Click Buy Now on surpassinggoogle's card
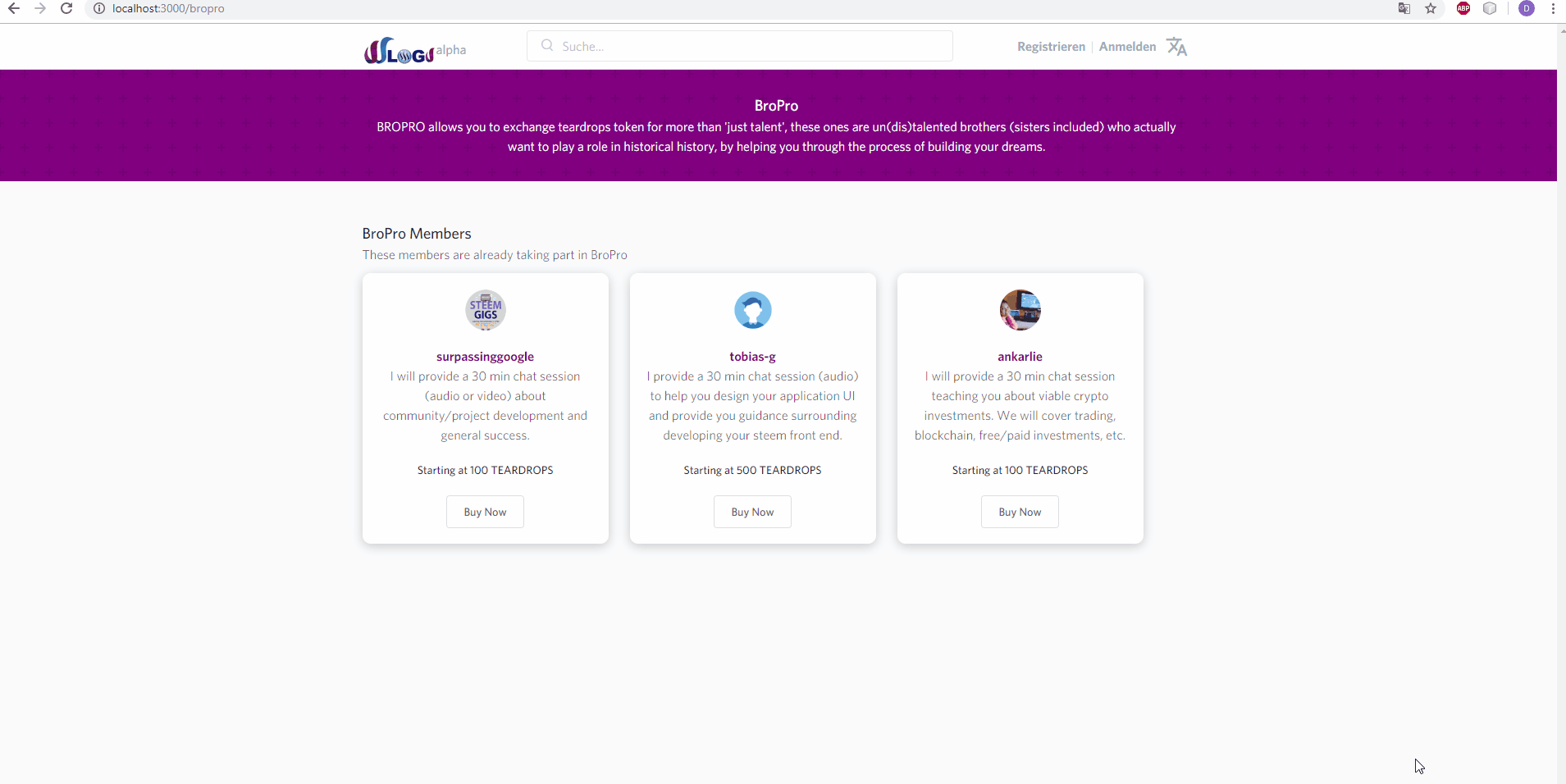This screenshot has width=1566, height=784. [485, 512]
